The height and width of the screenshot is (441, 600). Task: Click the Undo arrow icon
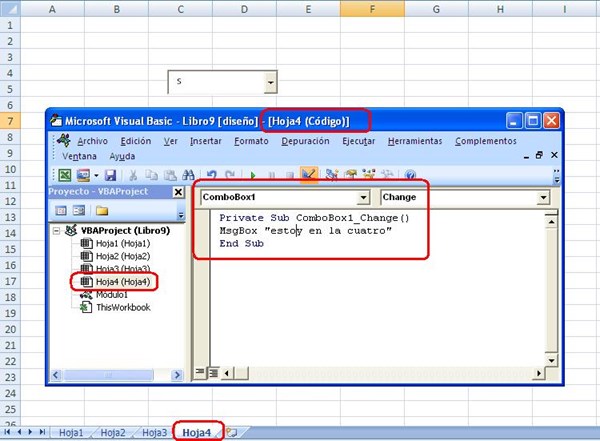212,175
